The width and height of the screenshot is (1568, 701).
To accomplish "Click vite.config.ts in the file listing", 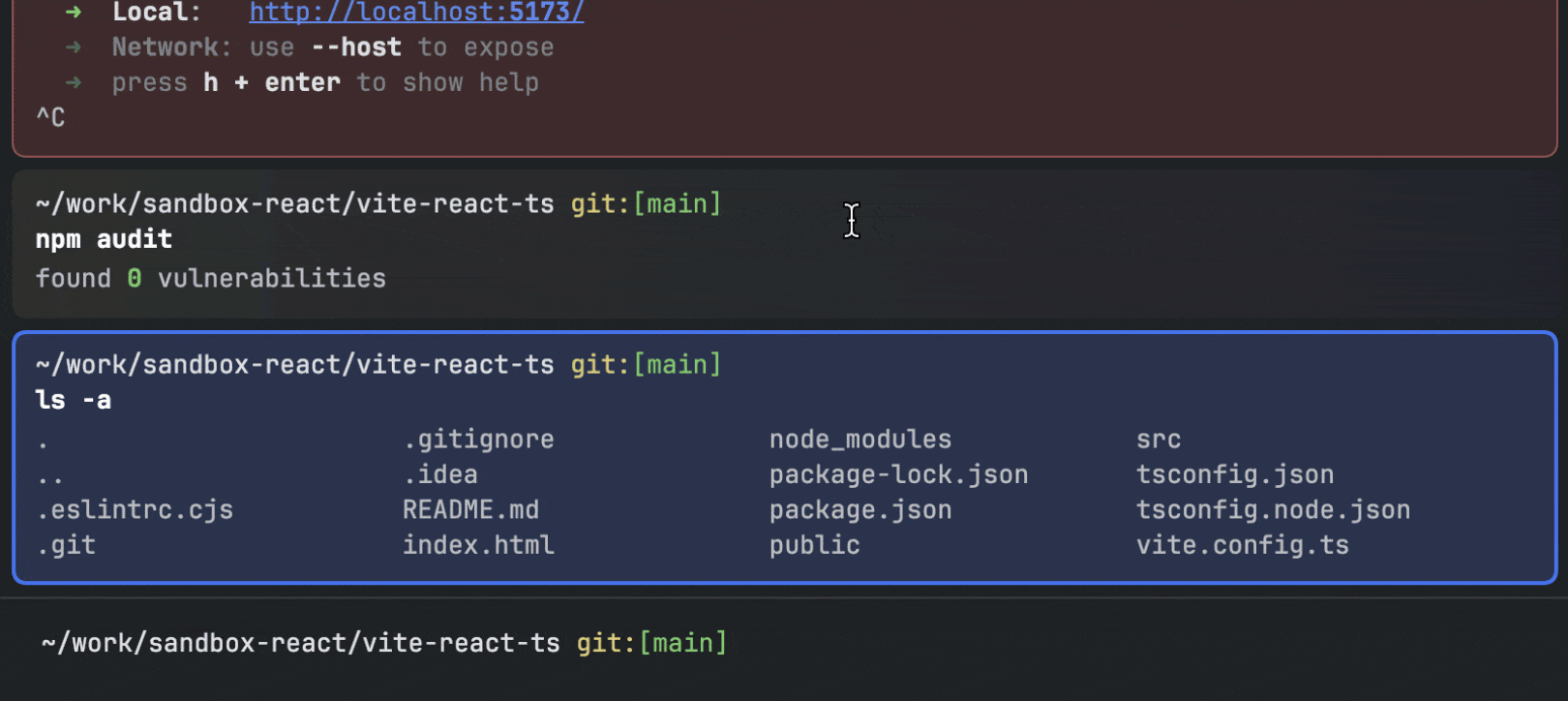I will point(1242,546).
